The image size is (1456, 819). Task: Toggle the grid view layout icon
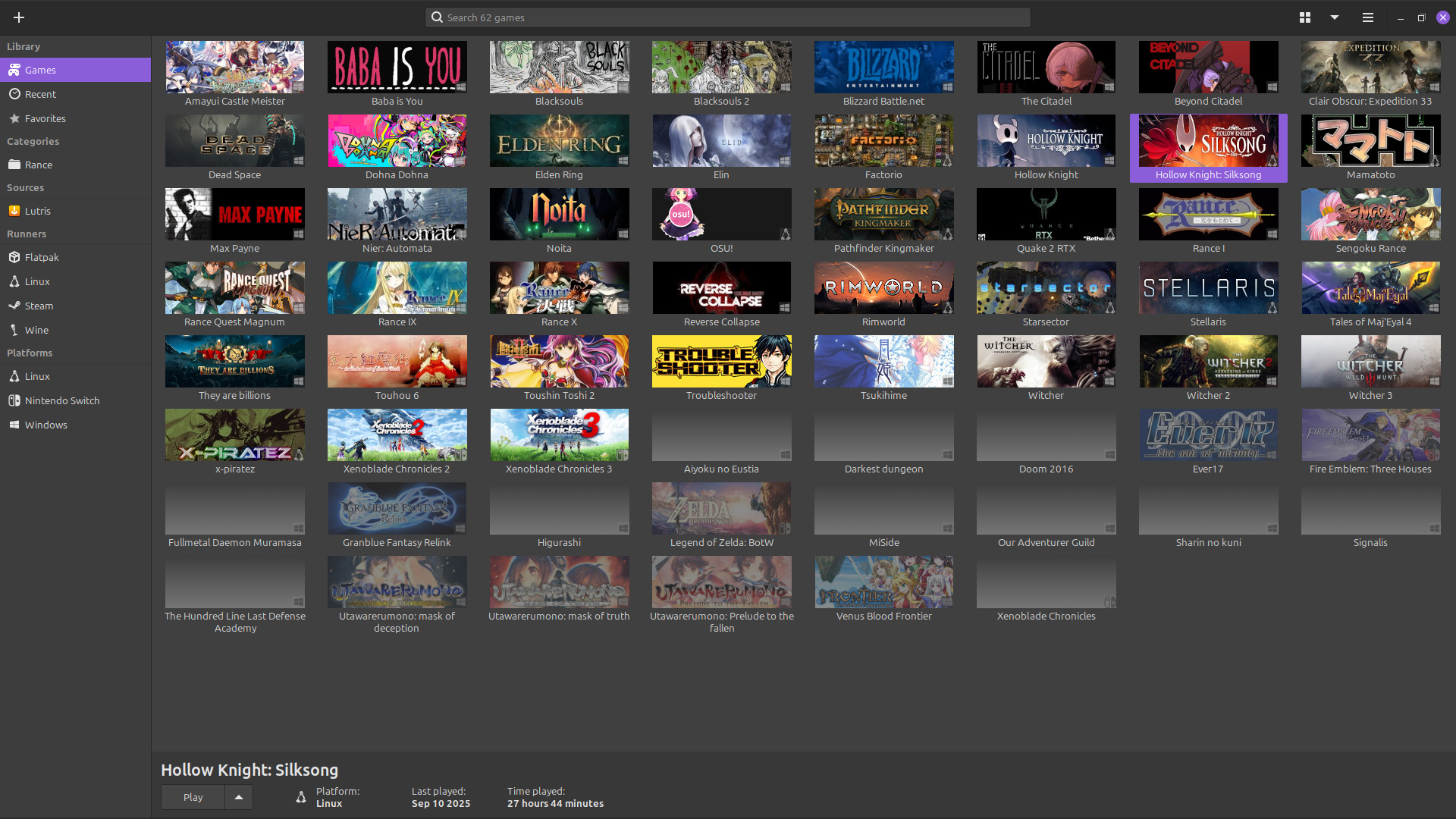(1304, 17)
